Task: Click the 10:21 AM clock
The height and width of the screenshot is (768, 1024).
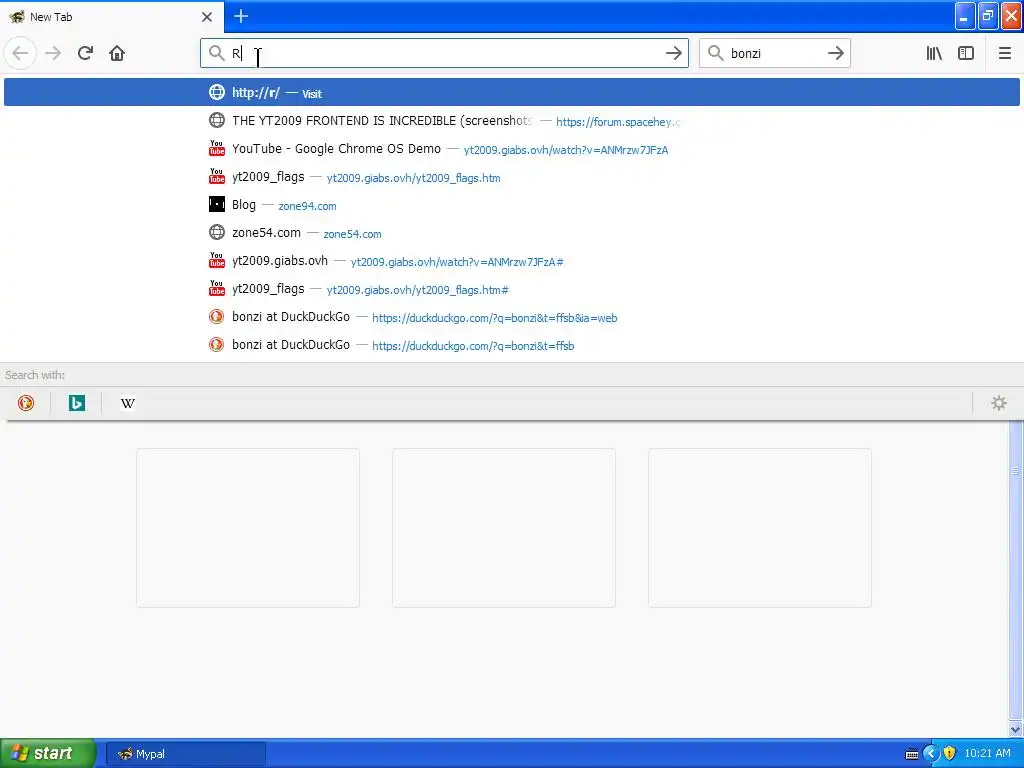Action: pos(987,754)
